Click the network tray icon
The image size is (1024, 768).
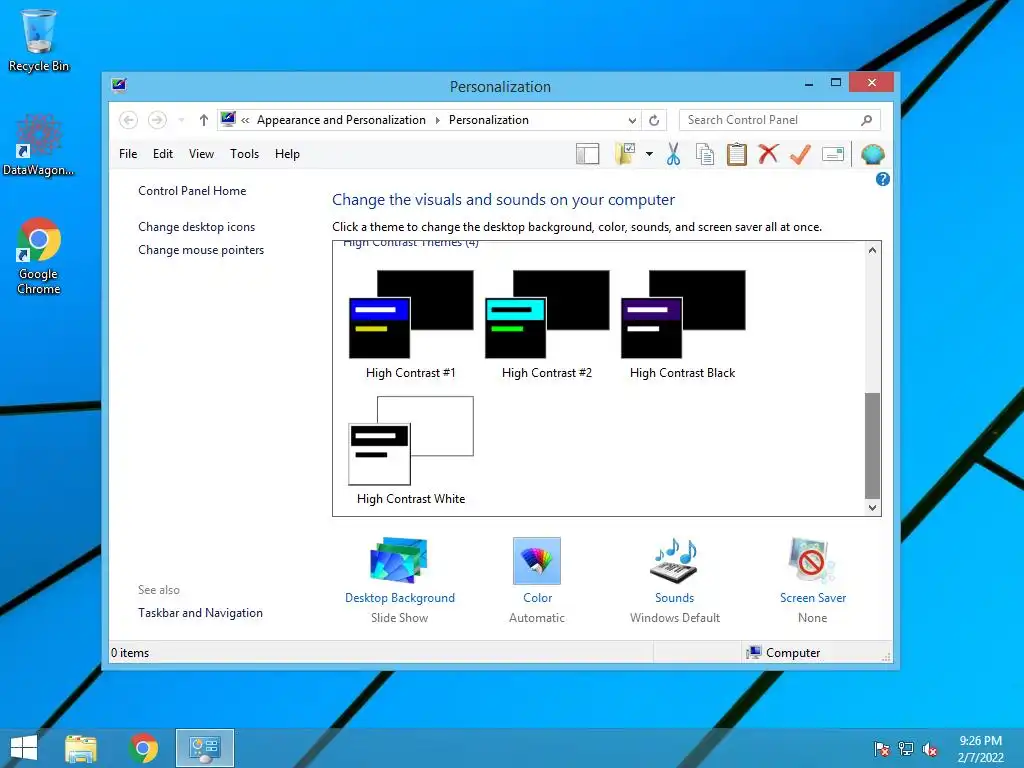pyautogui.click(x=906, y=749)
